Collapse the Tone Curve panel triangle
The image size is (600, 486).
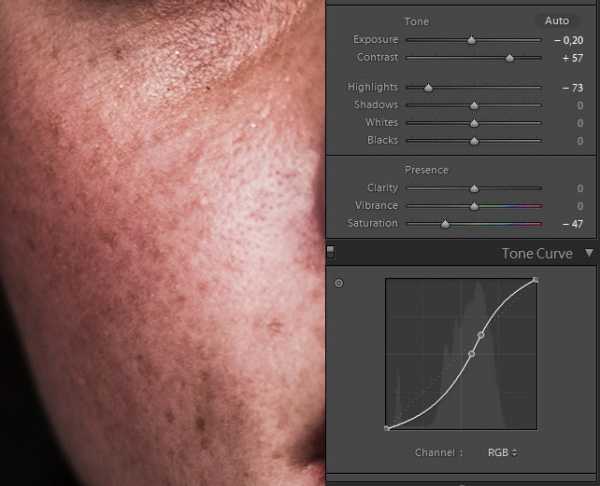point(589,253)
